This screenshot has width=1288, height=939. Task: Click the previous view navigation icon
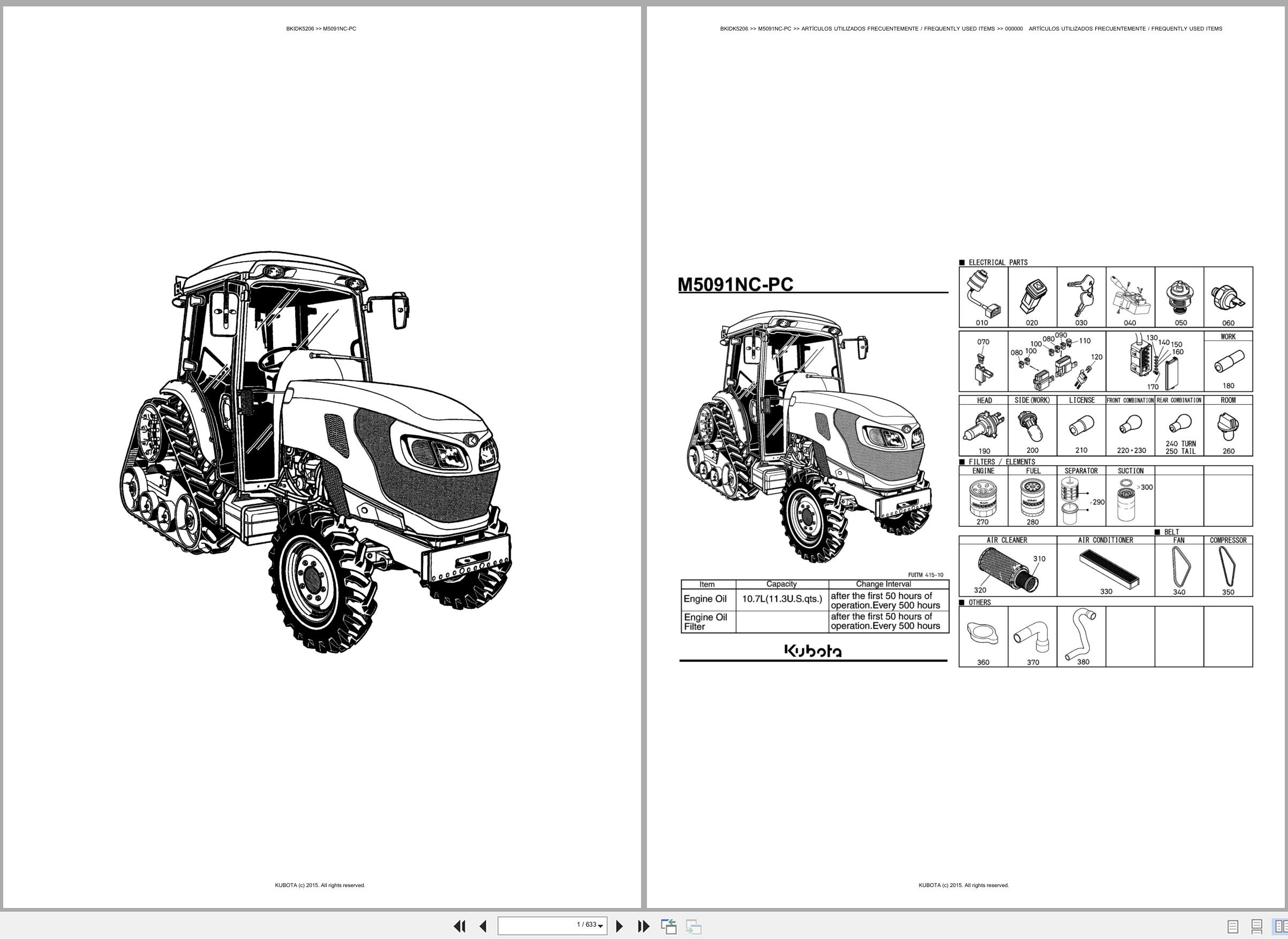pos(669,927)
